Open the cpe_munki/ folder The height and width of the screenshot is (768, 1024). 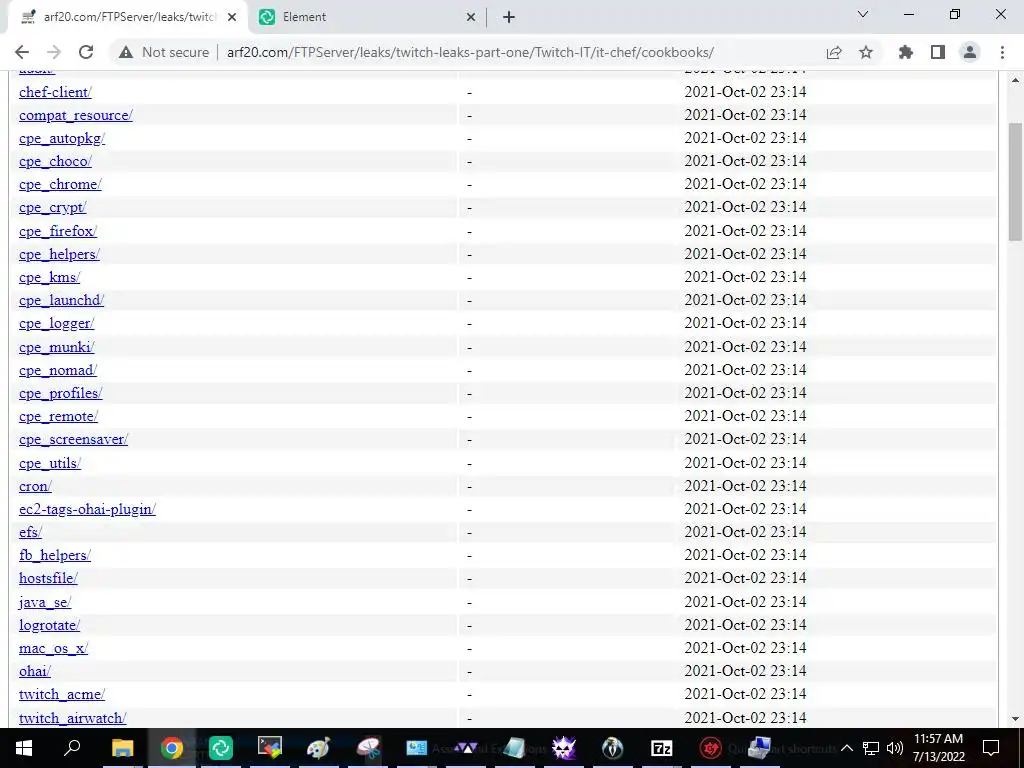57,347
